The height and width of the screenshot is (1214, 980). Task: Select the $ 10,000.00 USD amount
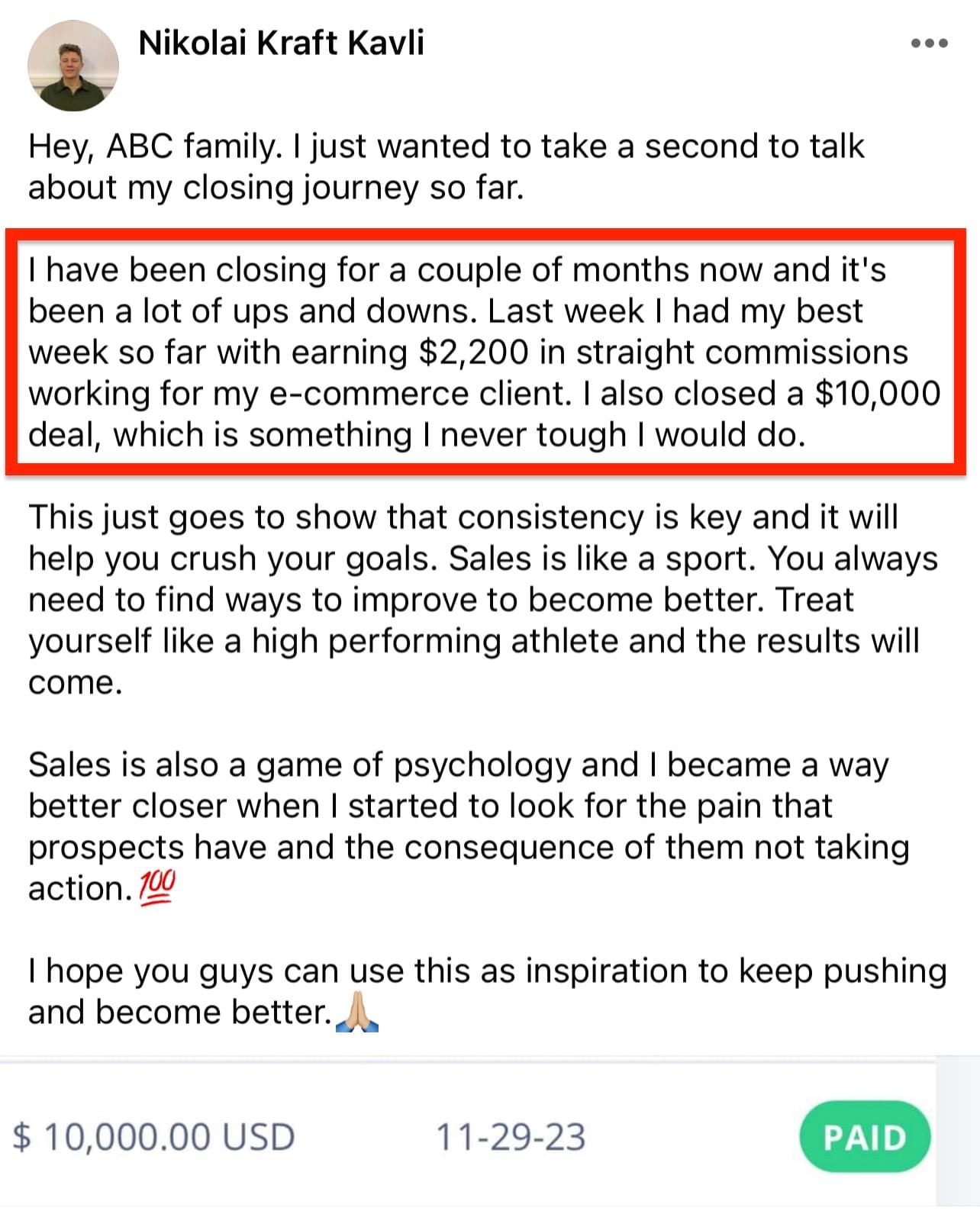(153, 1137)
